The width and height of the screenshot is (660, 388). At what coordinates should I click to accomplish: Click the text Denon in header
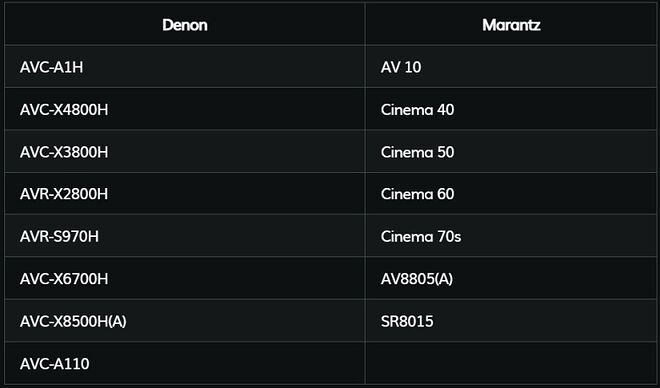coord(185,25)
